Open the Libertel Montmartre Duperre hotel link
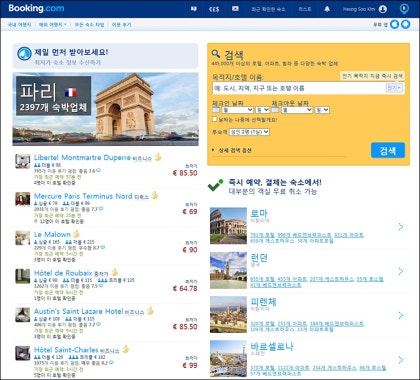 click(82, 157)
